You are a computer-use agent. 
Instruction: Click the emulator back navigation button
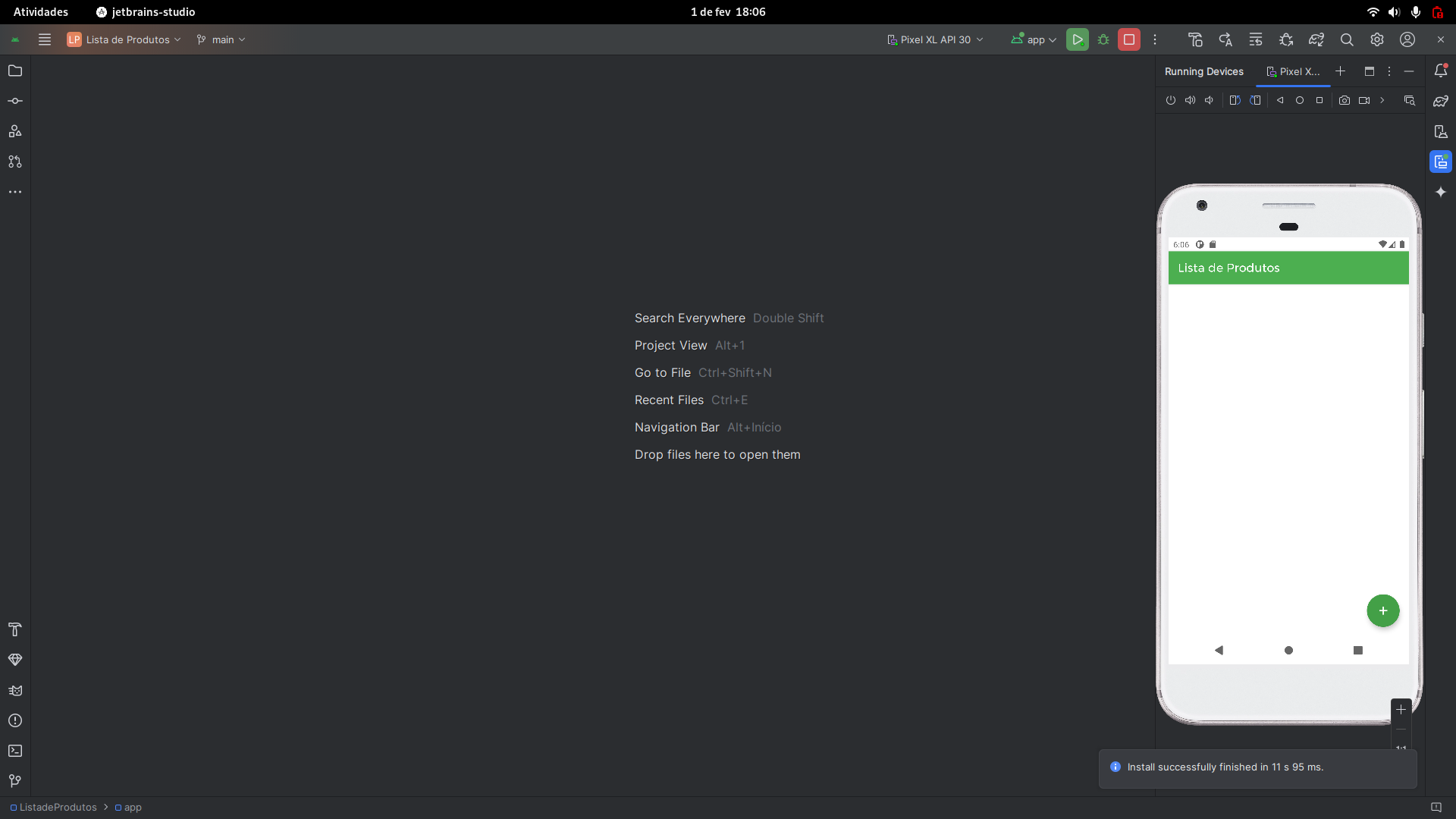click(1219, 650)
